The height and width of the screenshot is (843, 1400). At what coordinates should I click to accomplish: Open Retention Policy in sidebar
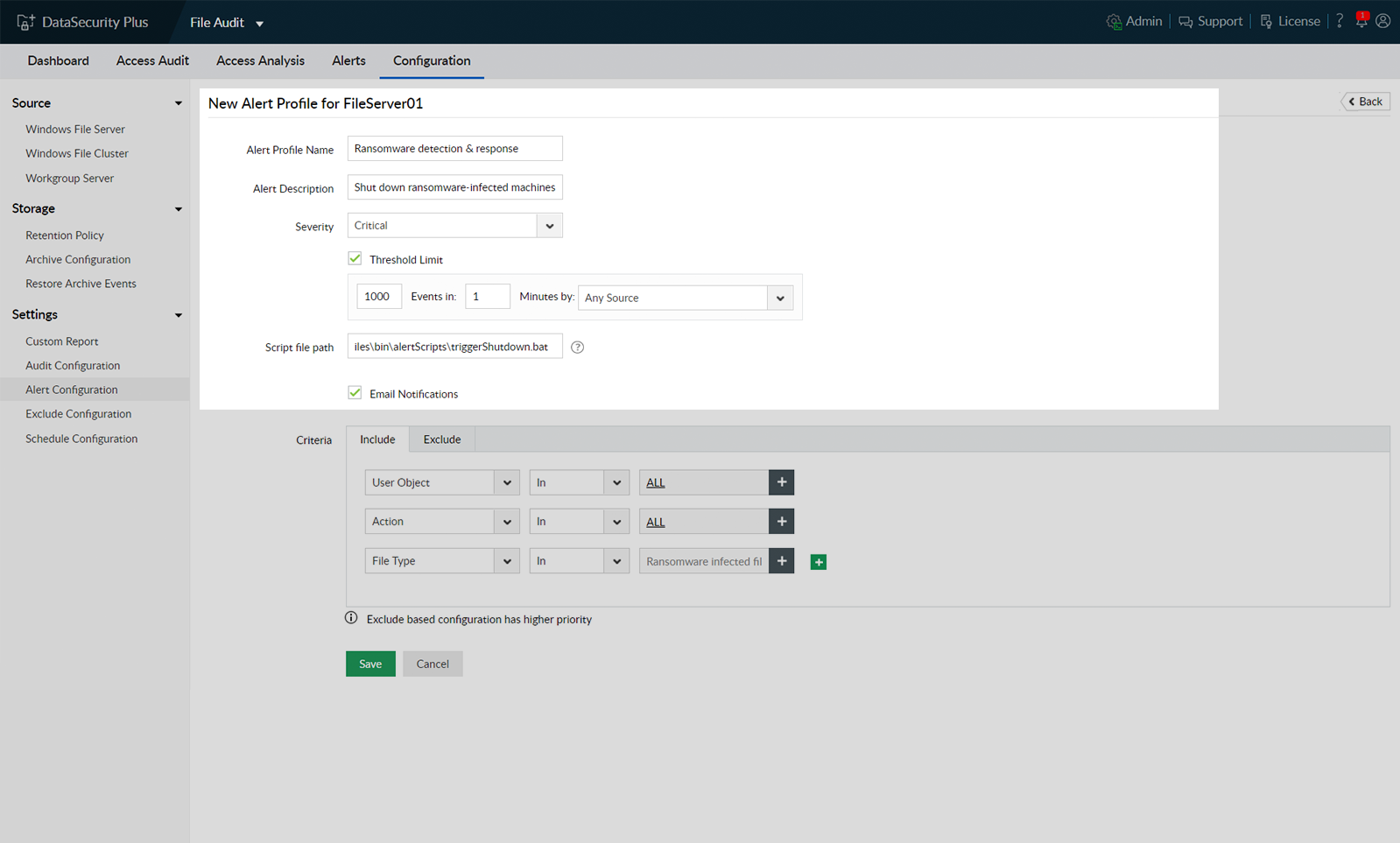tap(65, 235)
